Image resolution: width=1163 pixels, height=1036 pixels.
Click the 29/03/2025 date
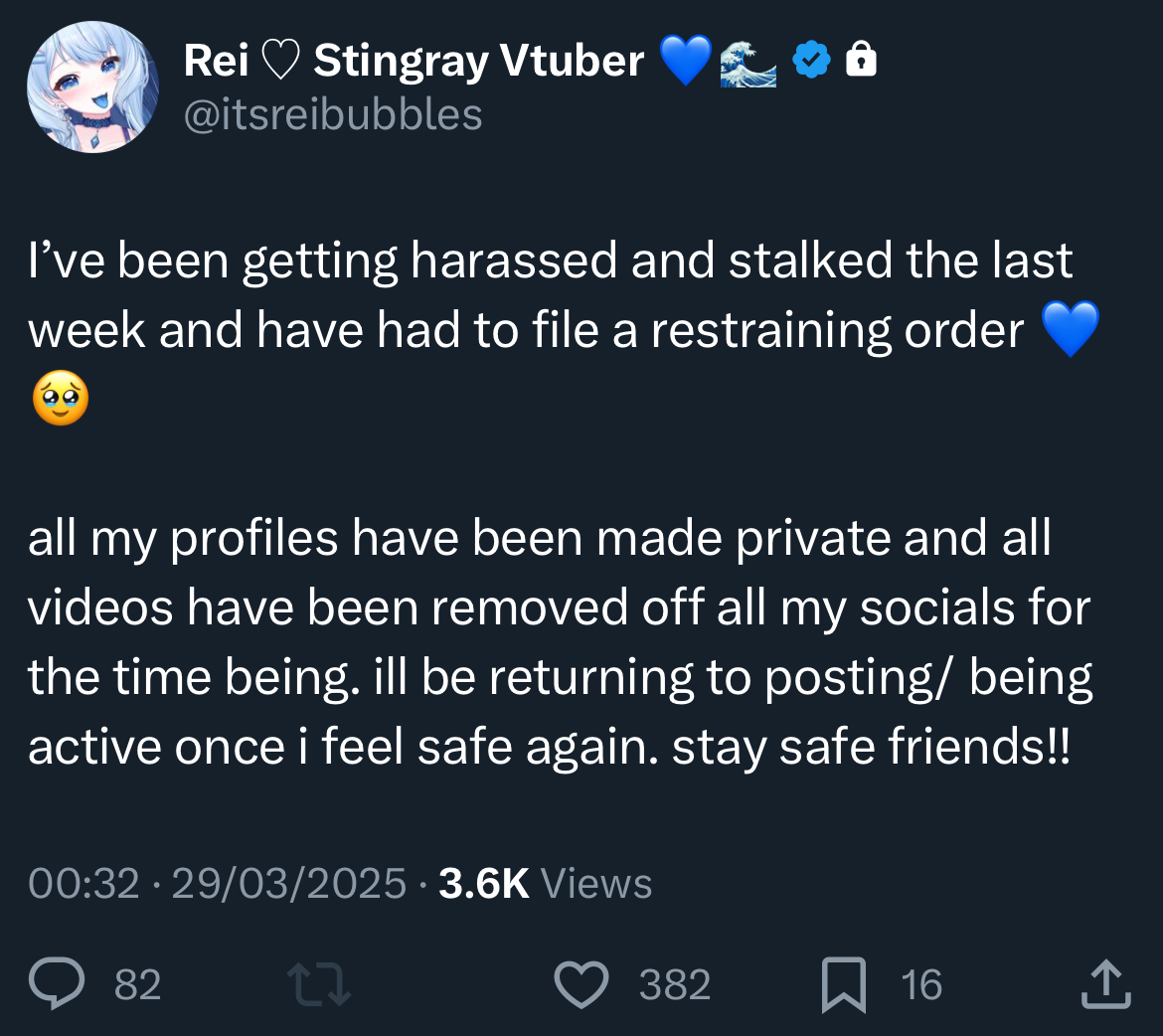coord(289,883)
